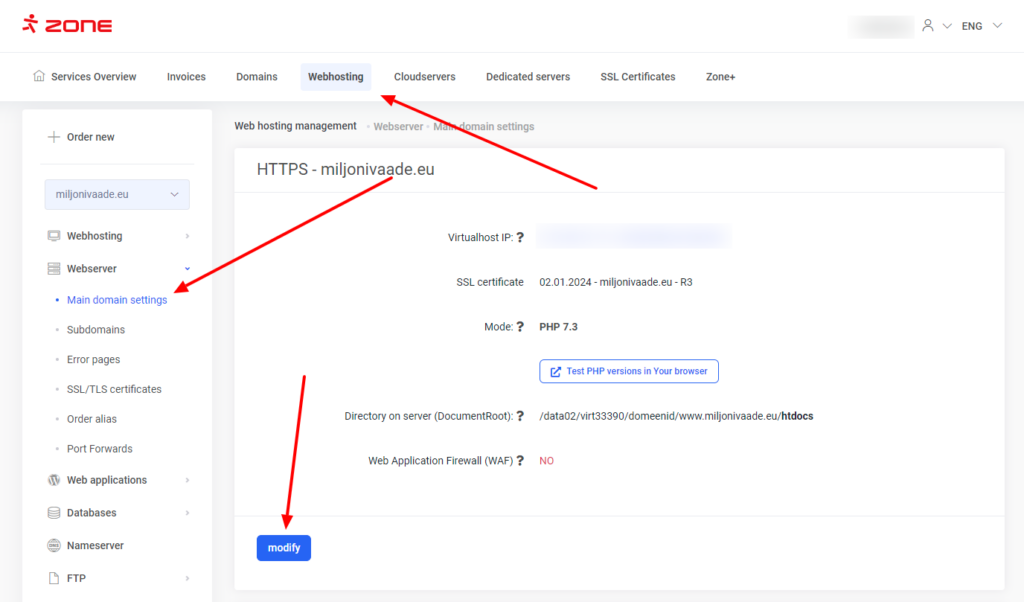This screenshot has height=602, width=1024.
Task: Click Test PHP versions in Your browser
Action: [x=628, y=371]
